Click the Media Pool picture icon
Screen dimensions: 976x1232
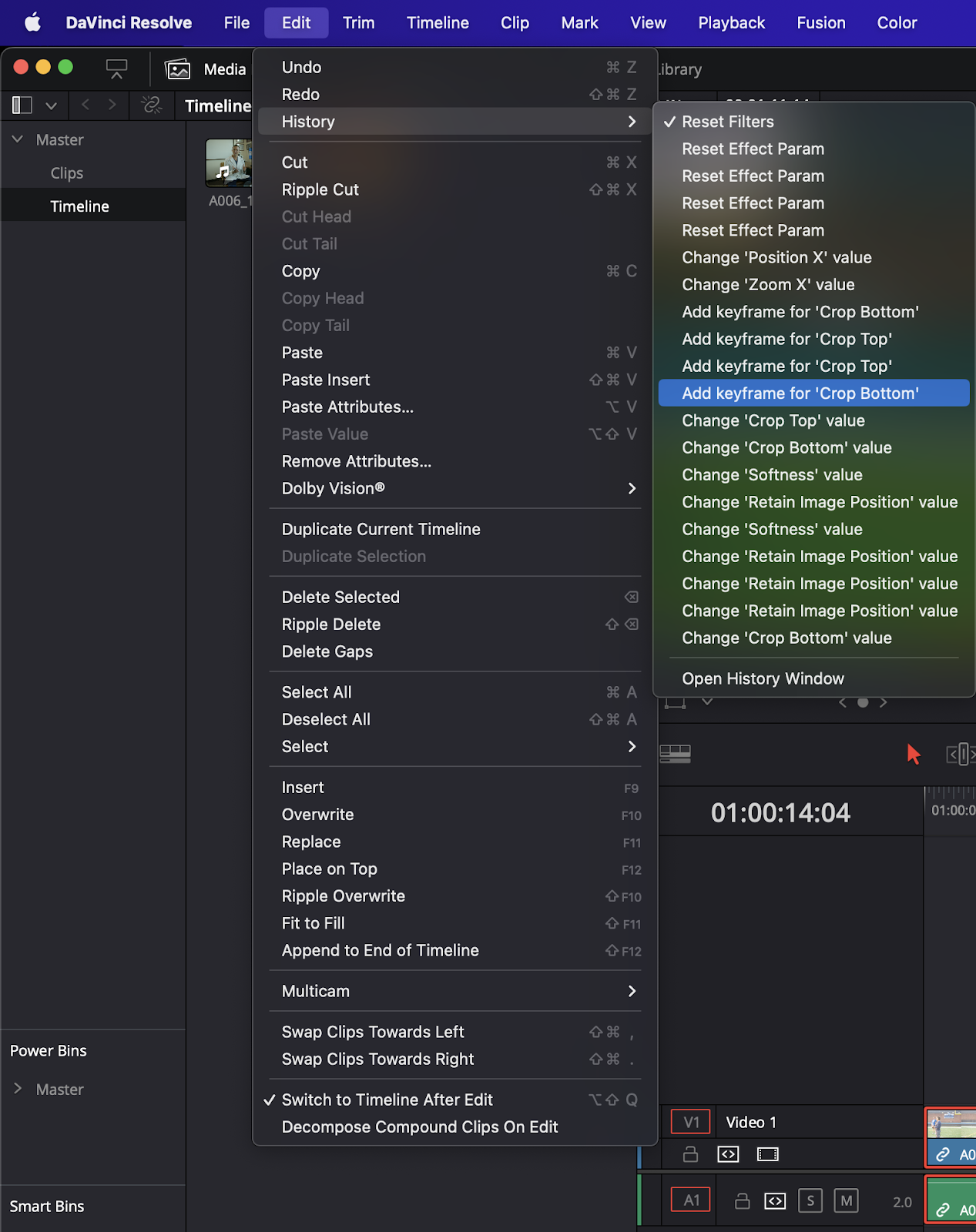pyautogui.click(x=178, y=69)
